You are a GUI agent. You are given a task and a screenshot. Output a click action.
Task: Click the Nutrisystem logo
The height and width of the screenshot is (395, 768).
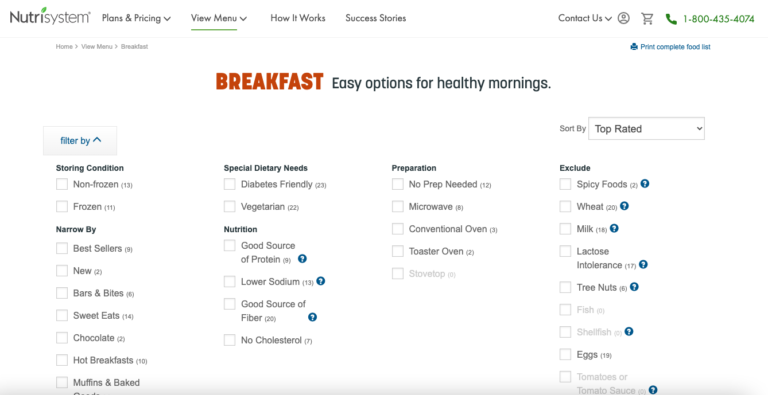(x=50, y=17)
